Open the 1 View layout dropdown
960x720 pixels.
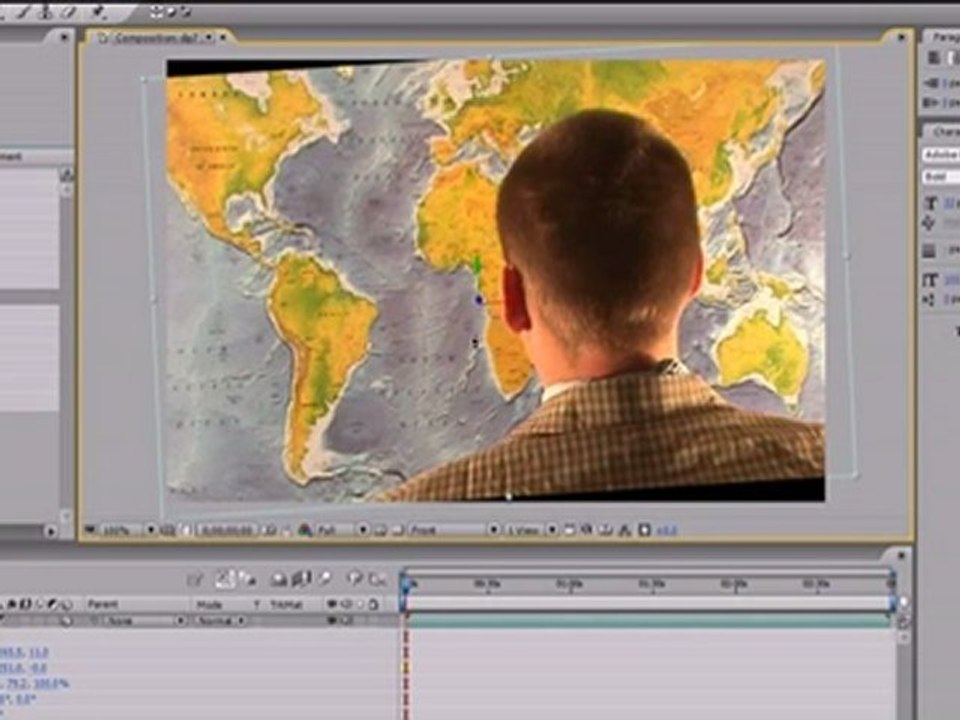coord(531,530)
